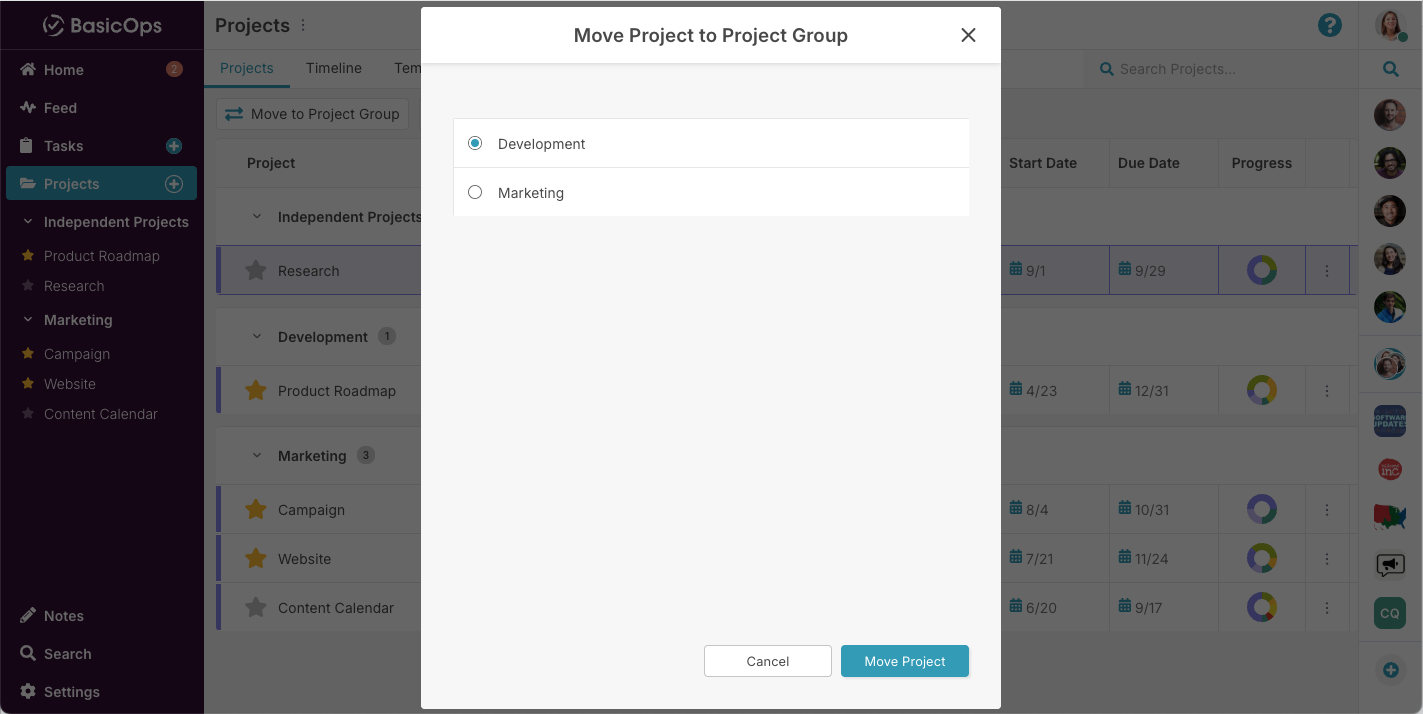Image resolution: width=1423 pixels, height=714 pixels.
Task: Select the Development radio button
Action: (475, 144)
